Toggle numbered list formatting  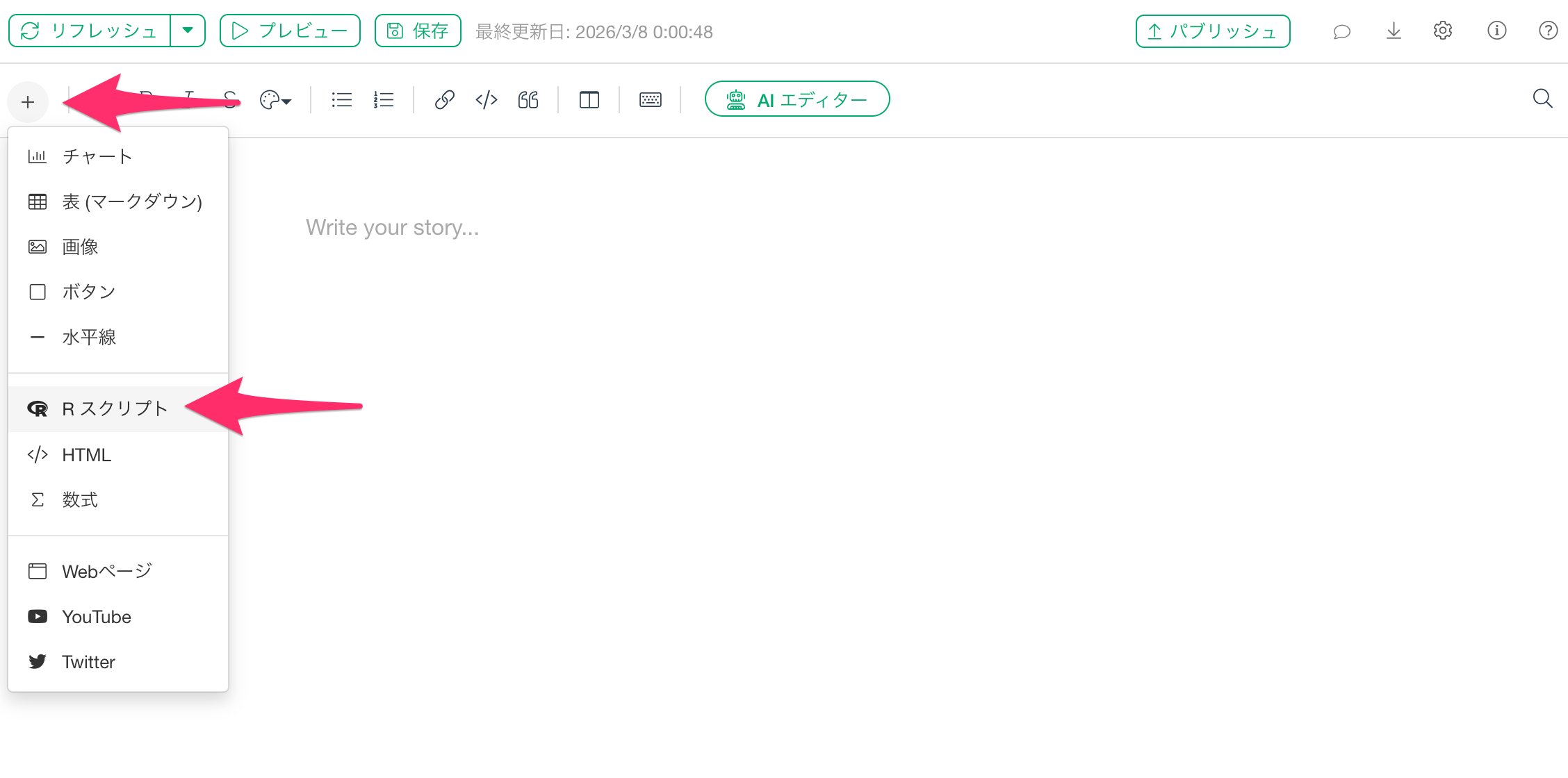click(x=384, y=100)
